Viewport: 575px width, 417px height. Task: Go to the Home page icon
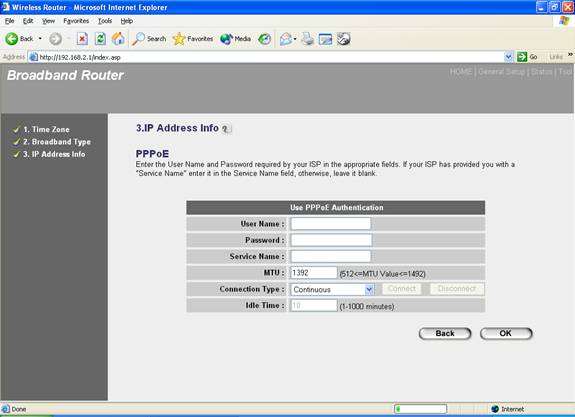(x=118, y=39)
